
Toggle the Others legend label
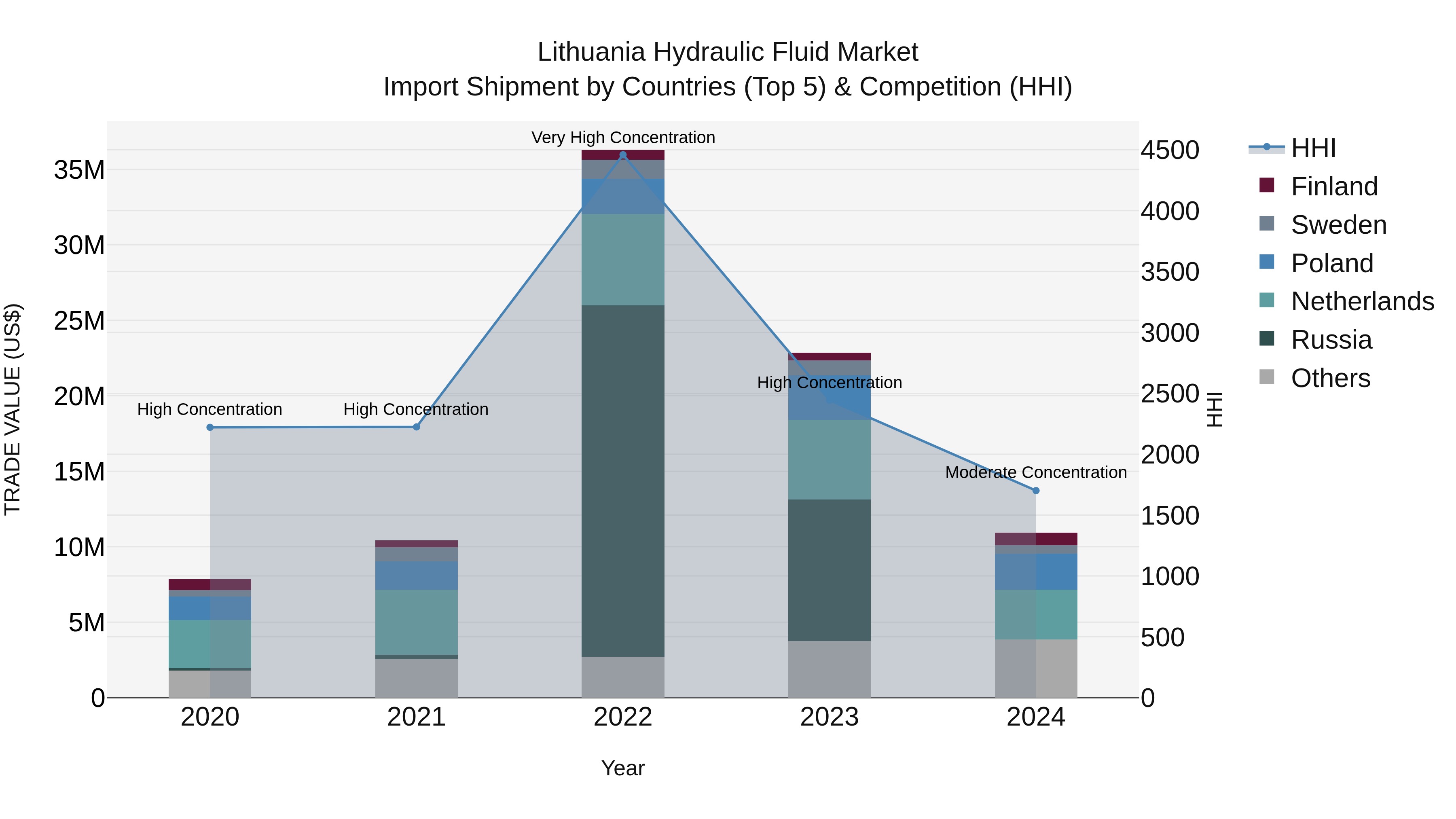[1331, 378]
